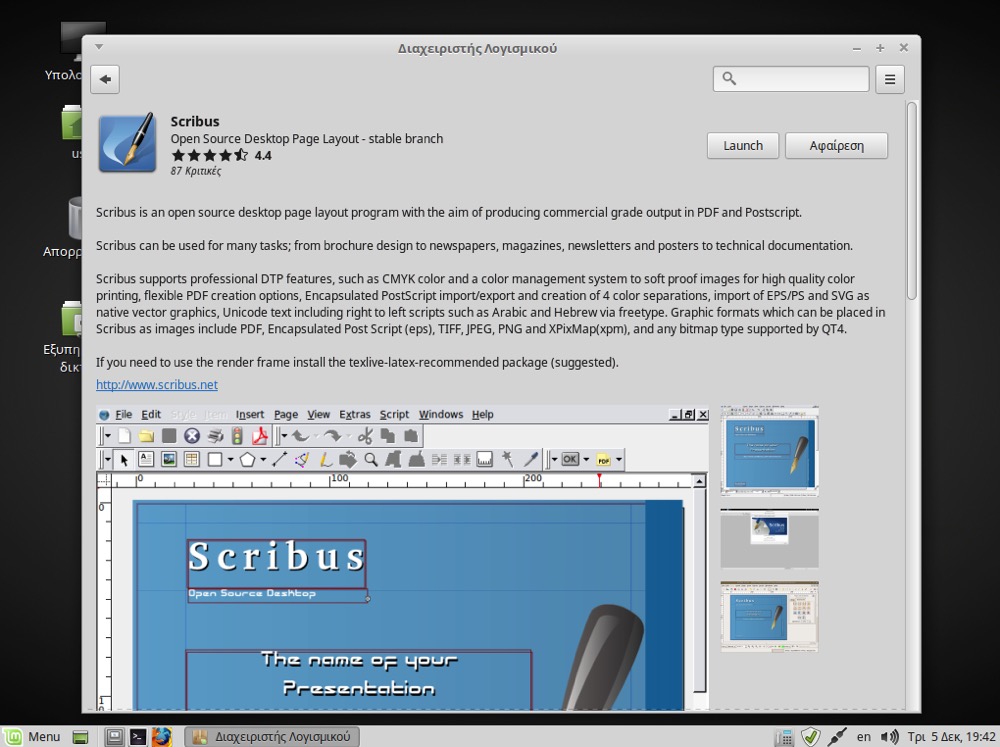Viewport: 1000px width, 747px height.
Task: Click the telephone-calculator tray icon
Action: point(783,737)
